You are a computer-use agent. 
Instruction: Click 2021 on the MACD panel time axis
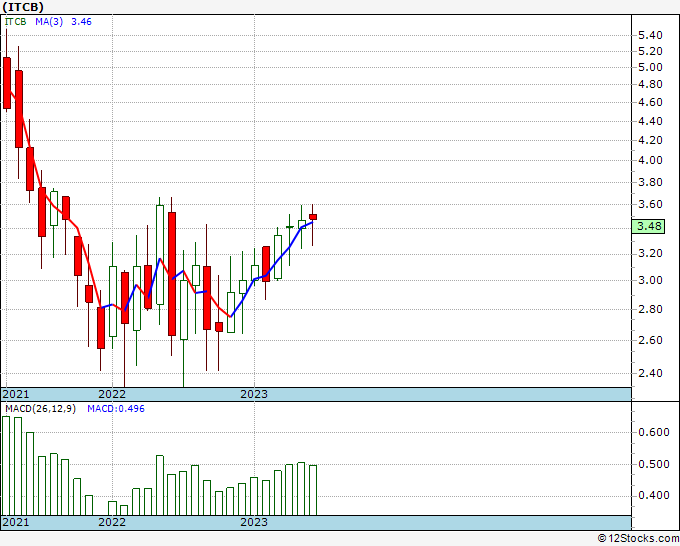(16, 522)
